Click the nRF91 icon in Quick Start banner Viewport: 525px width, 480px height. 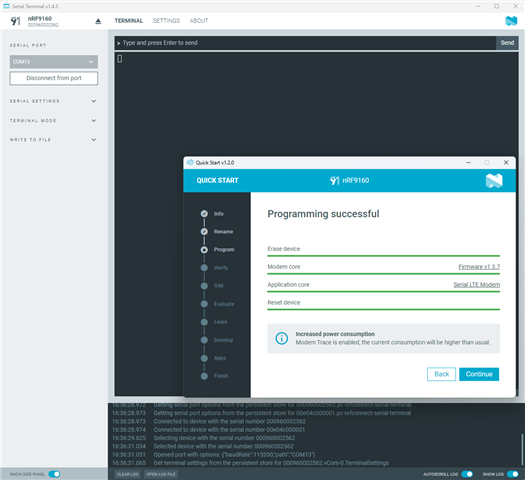(334, 180)
